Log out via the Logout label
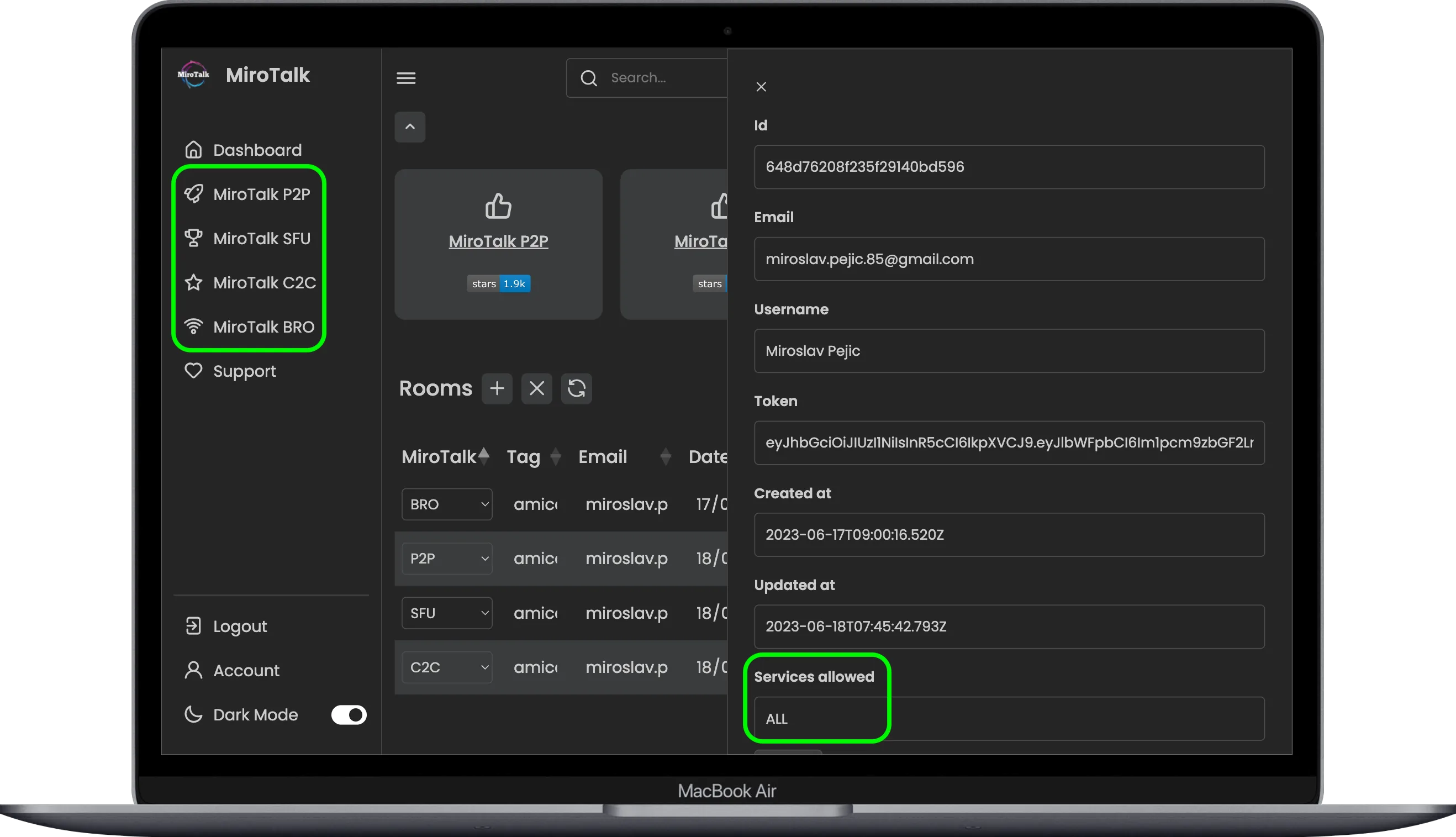This screenshot has height=837, width=1456. [240, 627]
